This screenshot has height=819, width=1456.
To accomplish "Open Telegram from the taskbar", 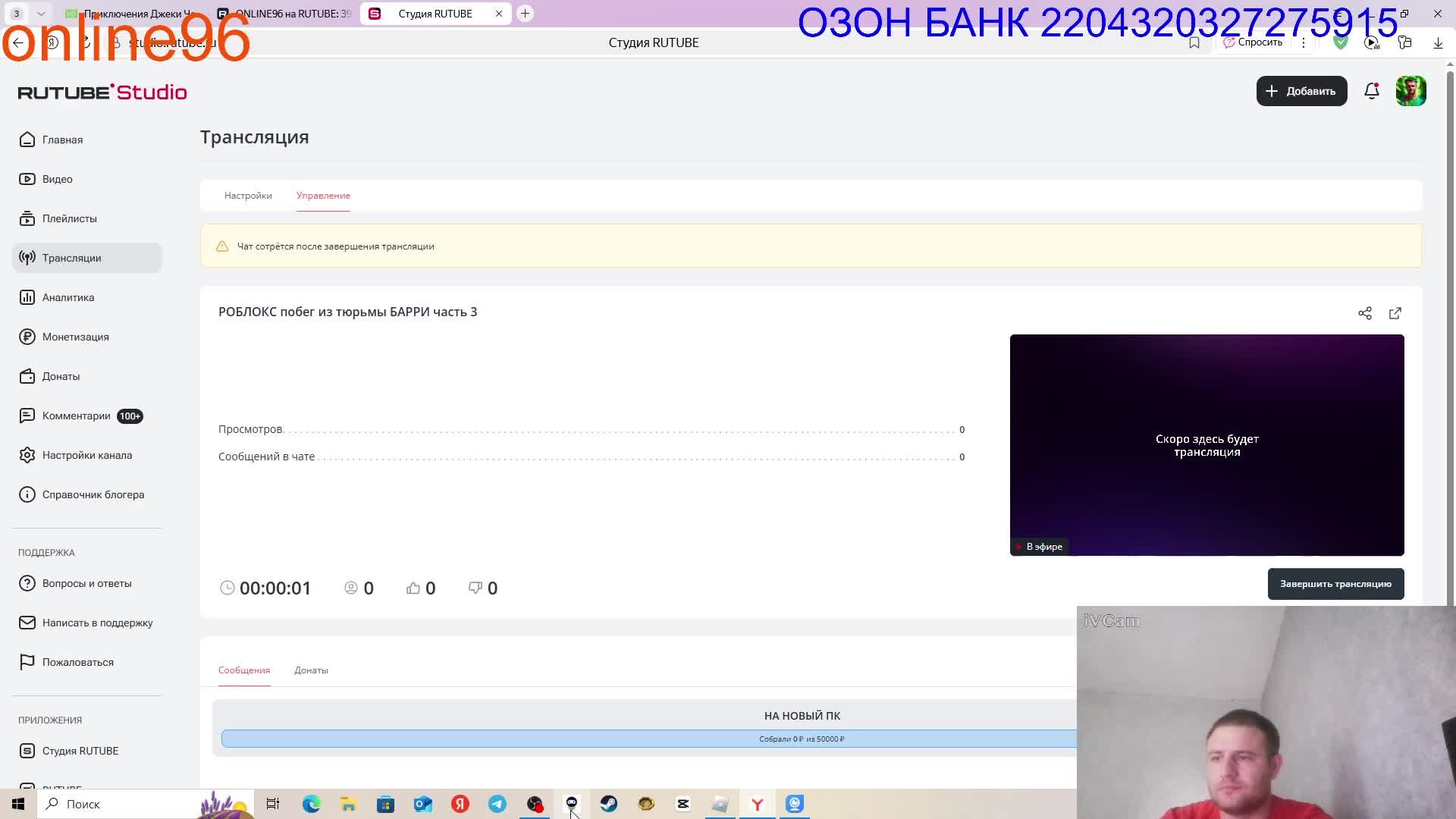I will click(x=497, y=804).
